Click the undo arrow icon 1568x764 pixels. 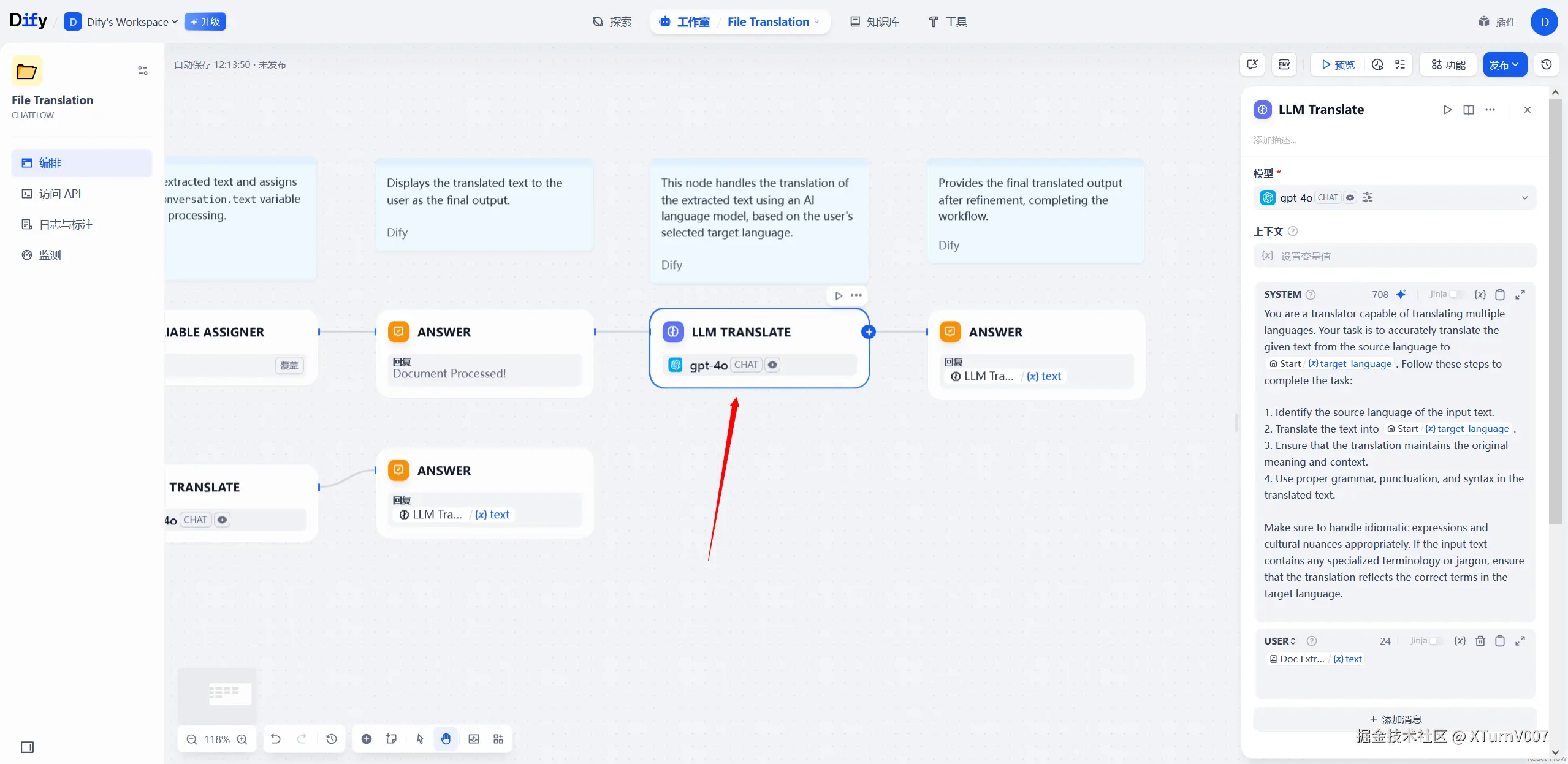point(276,739)
